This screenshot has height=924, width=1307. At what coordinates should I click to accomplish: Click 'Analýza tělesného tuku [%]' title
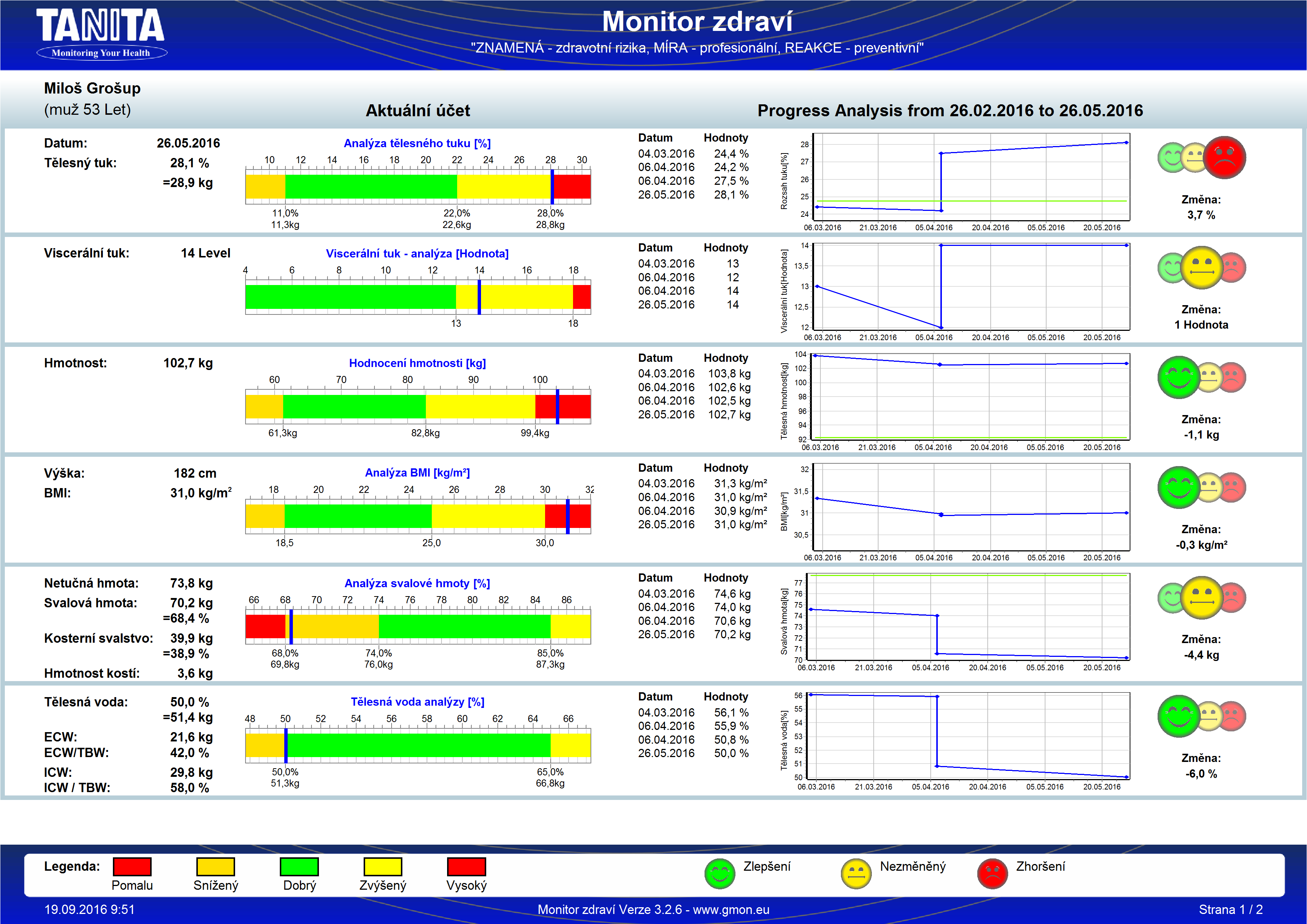click(x=417, y=143)
